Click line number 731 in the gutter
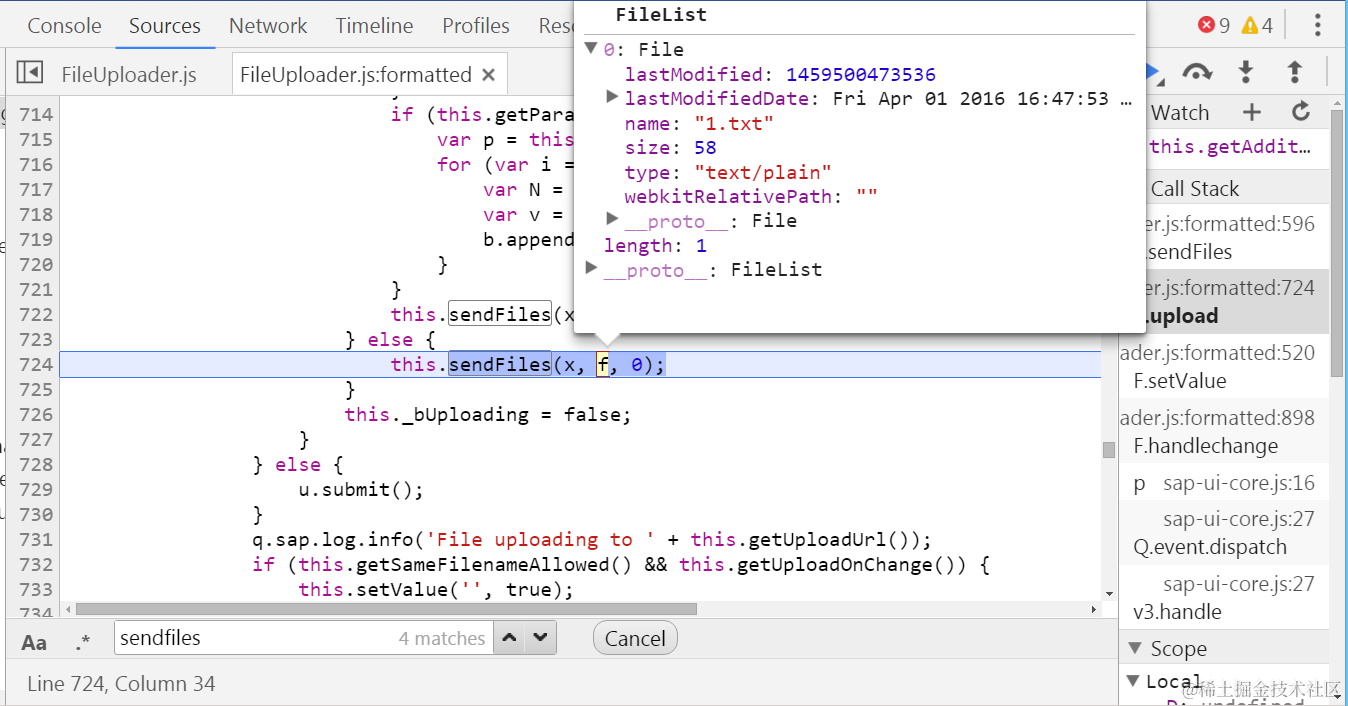Viewport: 1348px width, 706px height. point(36,539)
